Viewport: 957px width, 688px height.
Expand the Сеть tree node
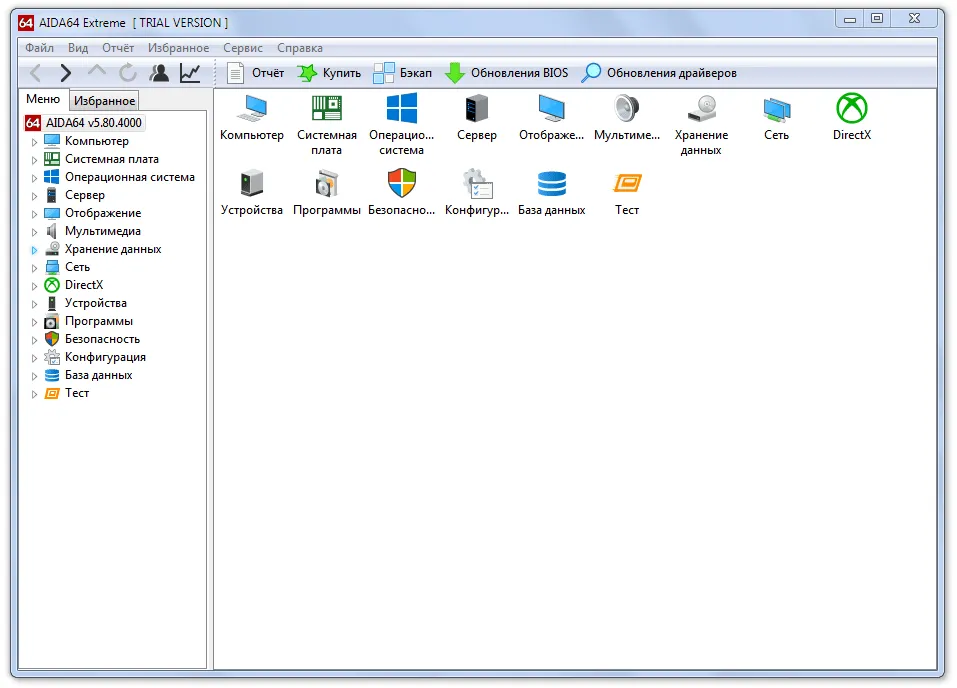[34, 268]
